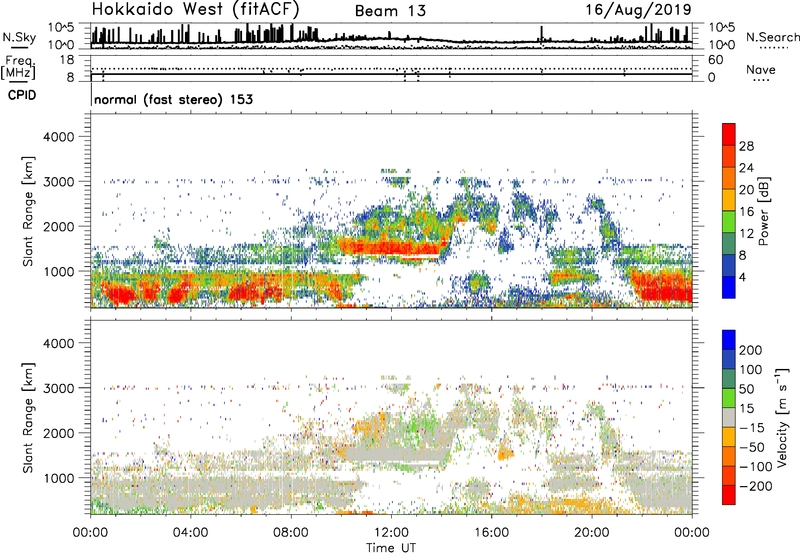Viewport: 800px width, 554px height.
Task: Click the velocity panel 'Slant Range [km]' label
Action: pyautogui.click(x=28, y=418)
